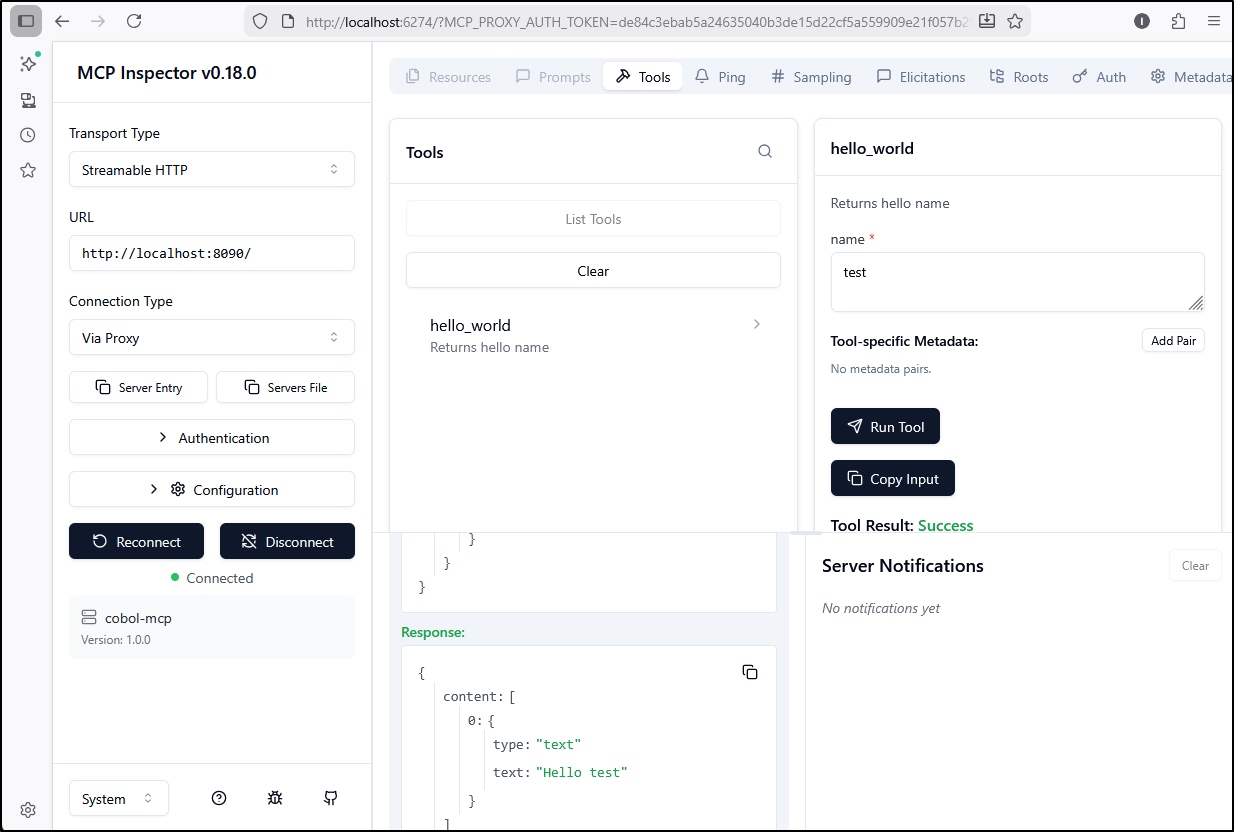Switch to the Ping tab
The height and width of the screenshot is (832, 1234).
(720, 77)
